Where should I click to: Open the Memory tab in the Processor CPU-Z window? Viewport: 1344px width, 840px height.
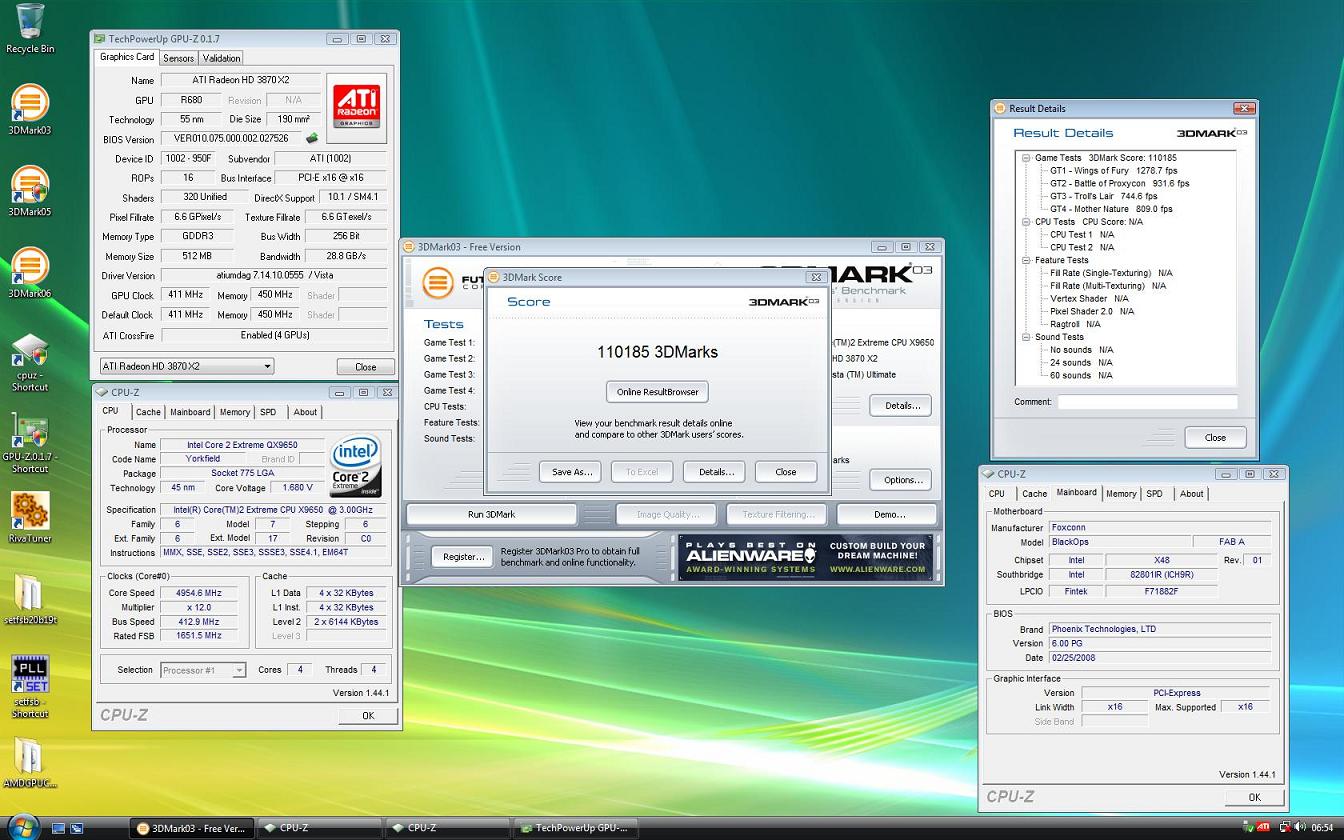(x=234, y=412)
